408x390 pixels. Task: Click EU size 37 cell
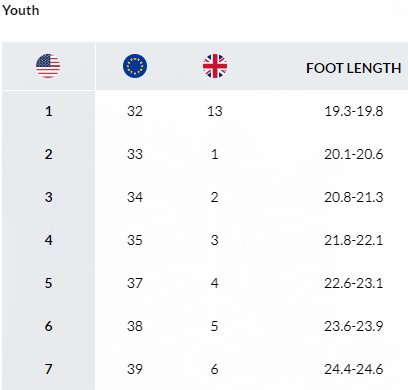135,283
